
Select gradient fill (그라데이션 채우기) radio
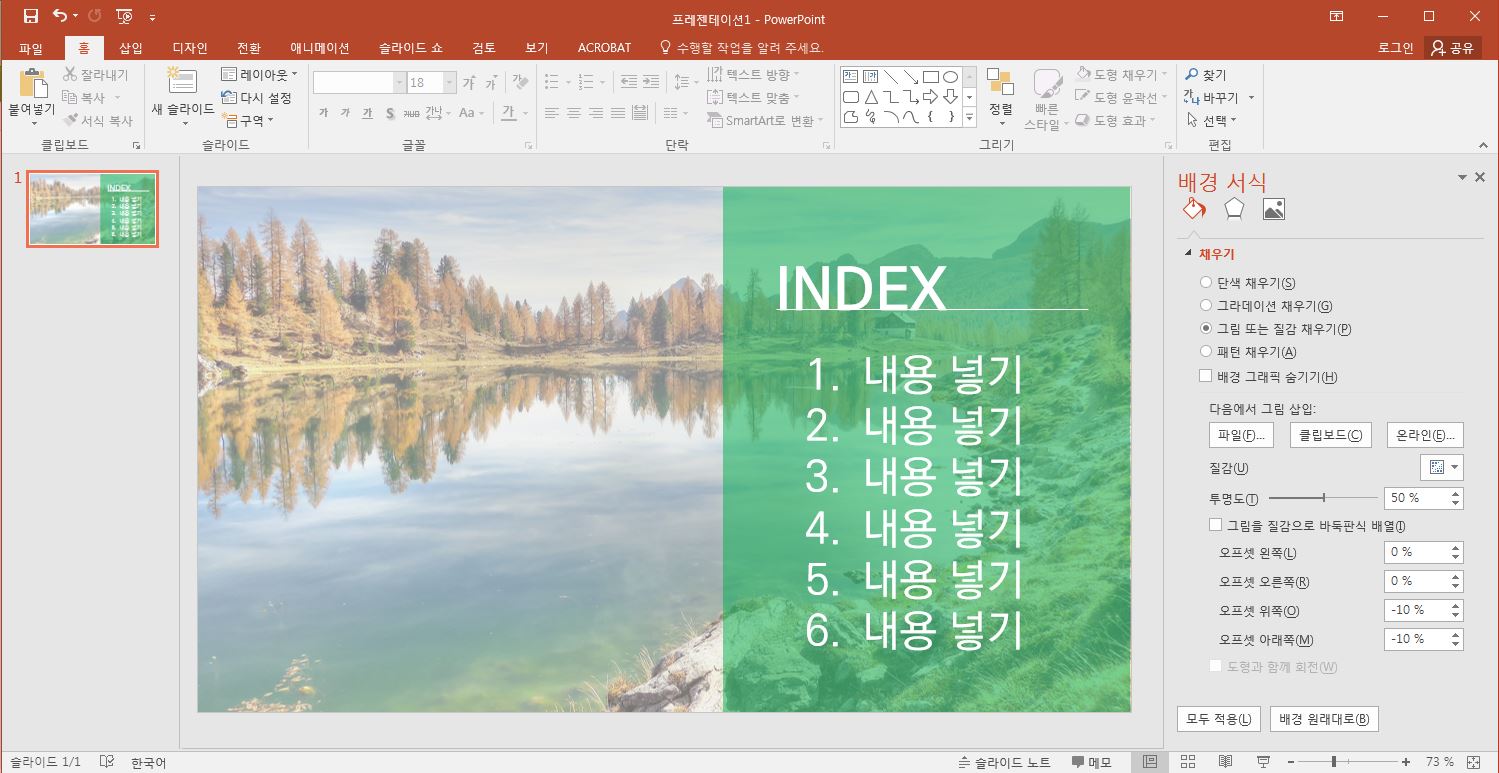[1205, 306]
